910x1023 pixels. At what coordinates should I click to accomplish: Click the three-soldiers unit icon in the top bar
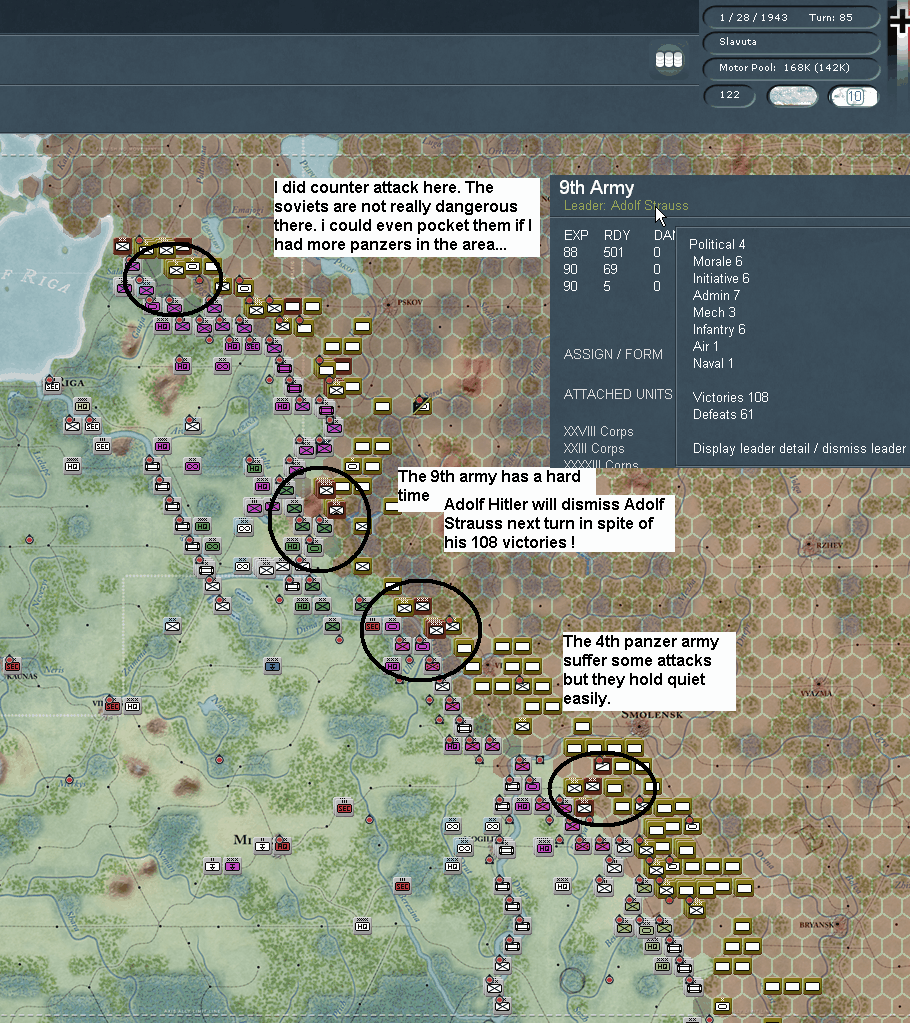669,59
